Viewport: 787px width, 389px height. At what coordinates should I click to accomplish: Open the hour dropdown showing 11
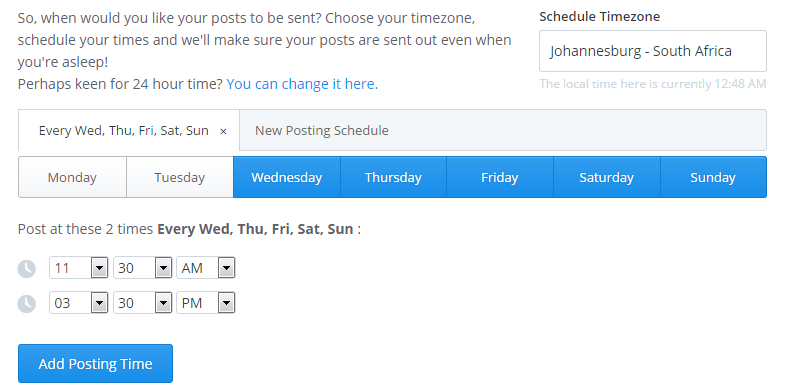[79, 268]
